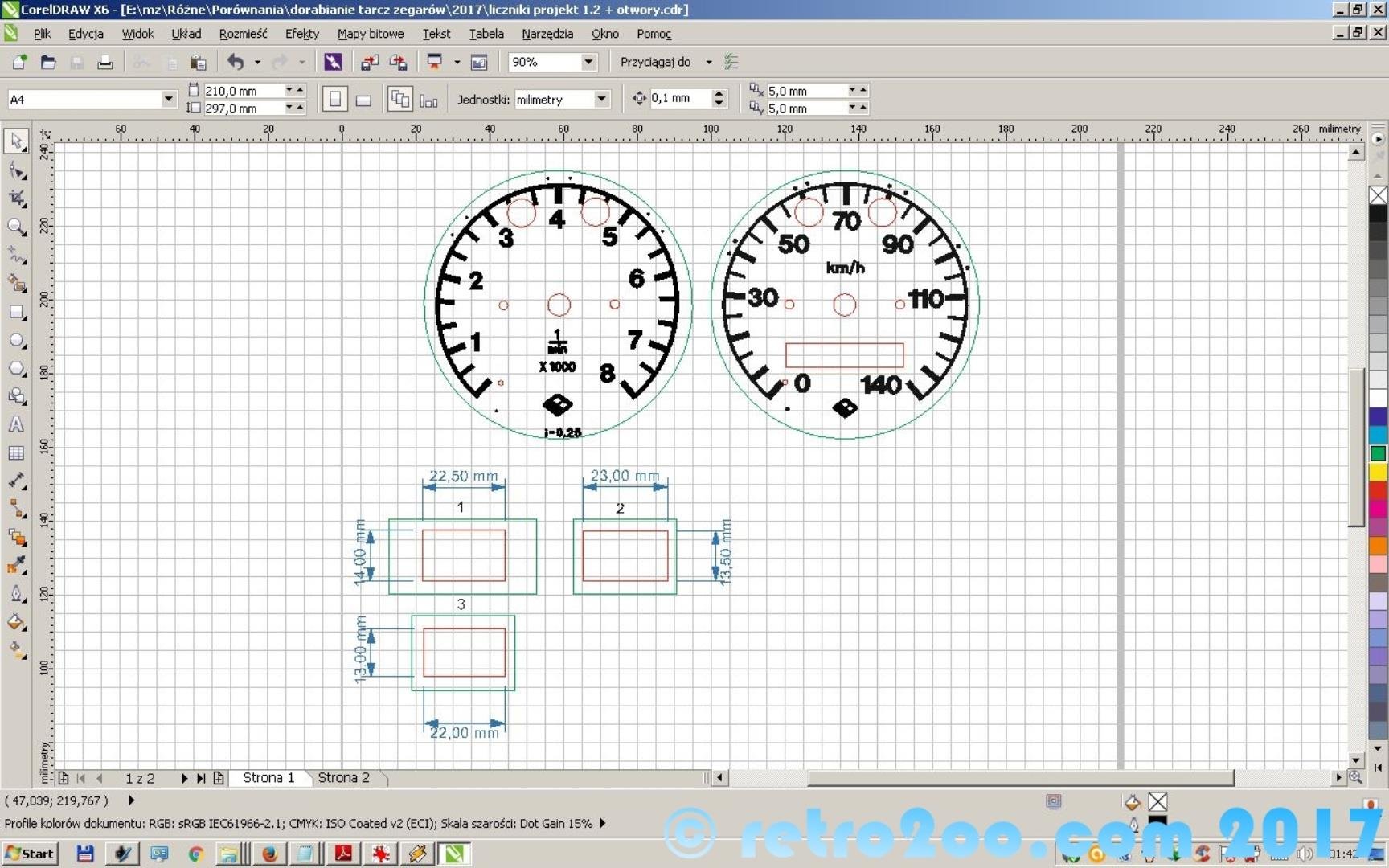Switch page to portrait orientation
Viewport: 1389px width, 868px height.
pyautogui.click(x=335, y=100)
